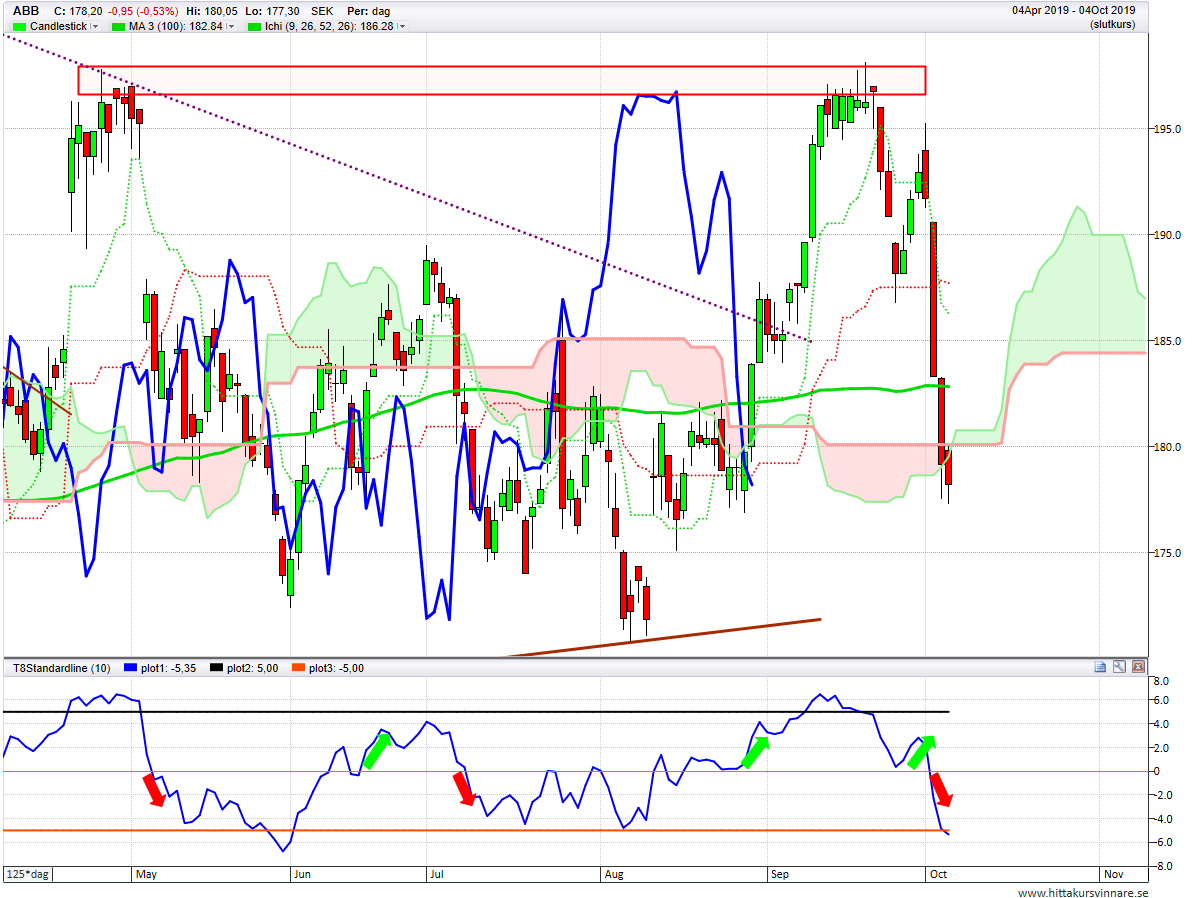Click the 180.0 price axis label
This screenshot has height=898, width=1193.
pos(1167,447)
